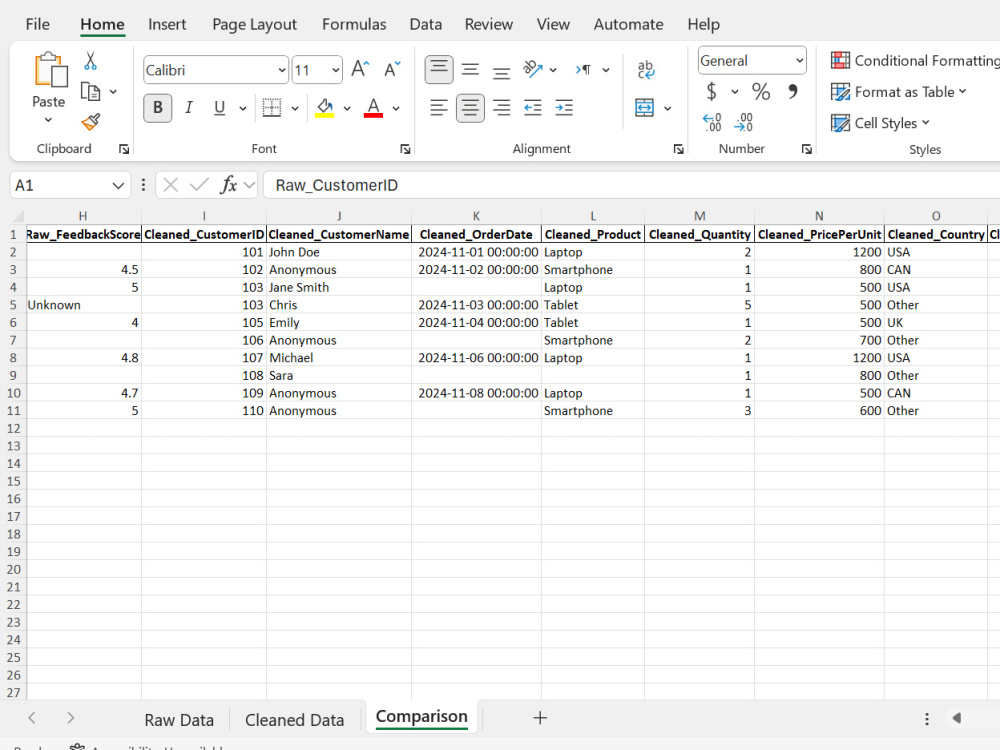Open the merge options dropdown arrow
This screenshot has width=1000, height=750.
coord(668,108)
